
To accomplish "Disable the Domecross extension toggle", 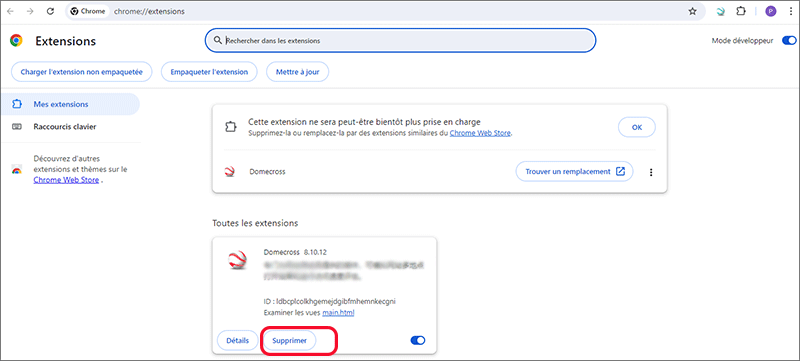I will click(x=418, y=341).
